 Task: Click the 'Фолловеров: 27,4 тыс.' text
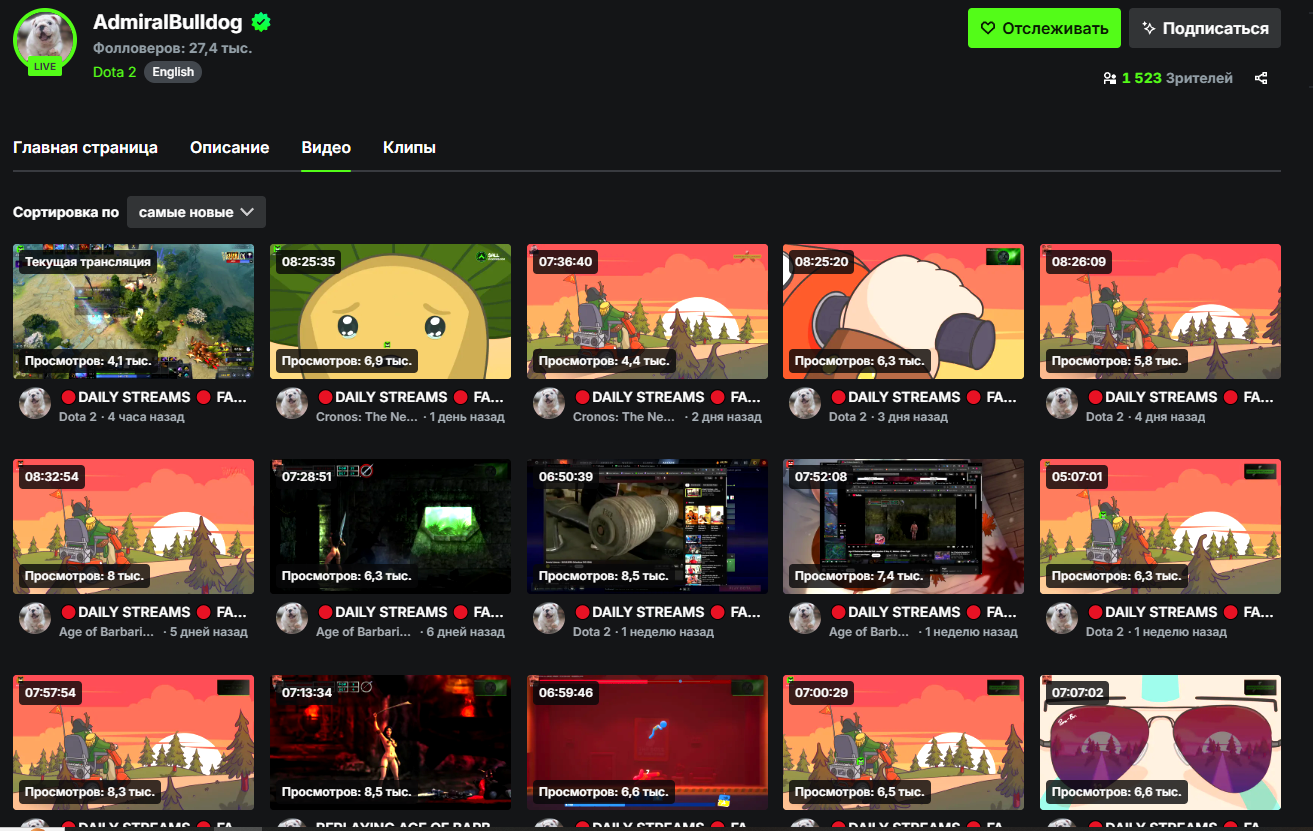pyautogui.click(x=172, y=48)
